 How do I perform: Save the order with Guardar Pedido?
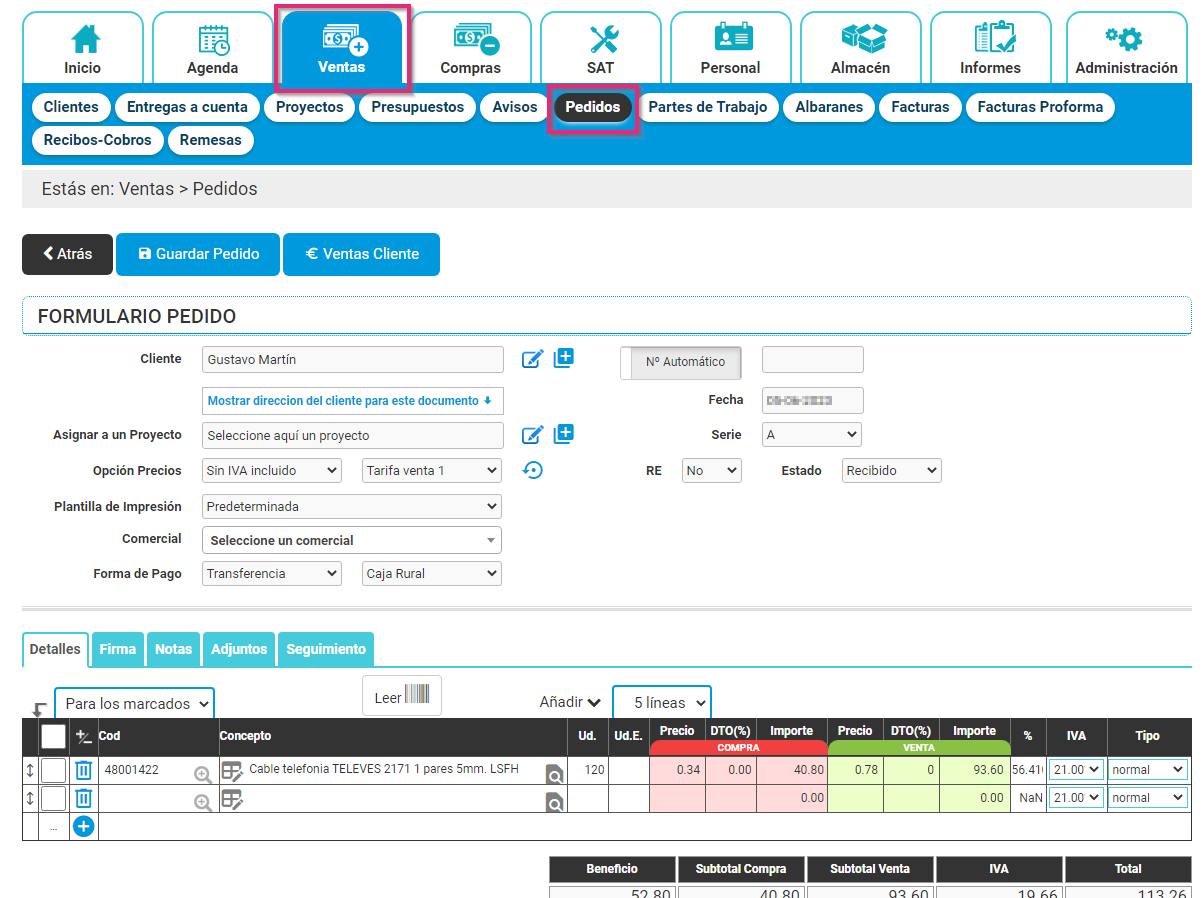[x=197, y=254]
